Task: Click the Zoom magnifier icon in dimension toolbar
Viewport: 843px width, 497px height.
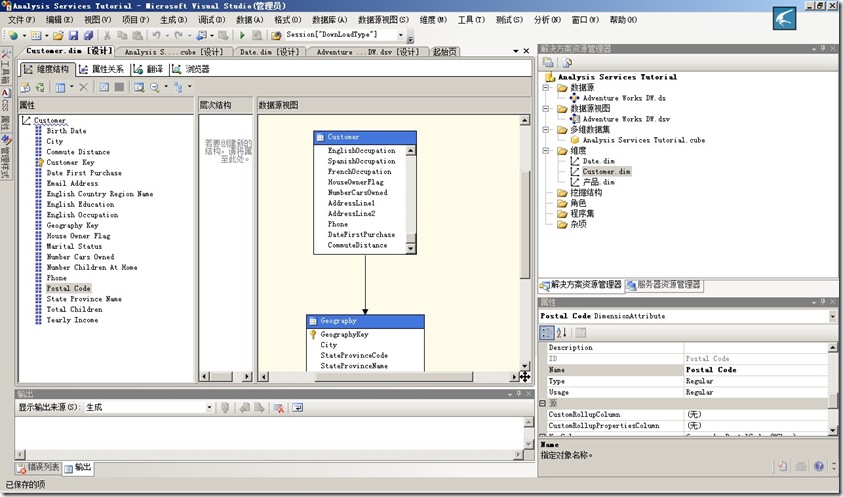Action: pyautogui.click(x=154, y=87)
